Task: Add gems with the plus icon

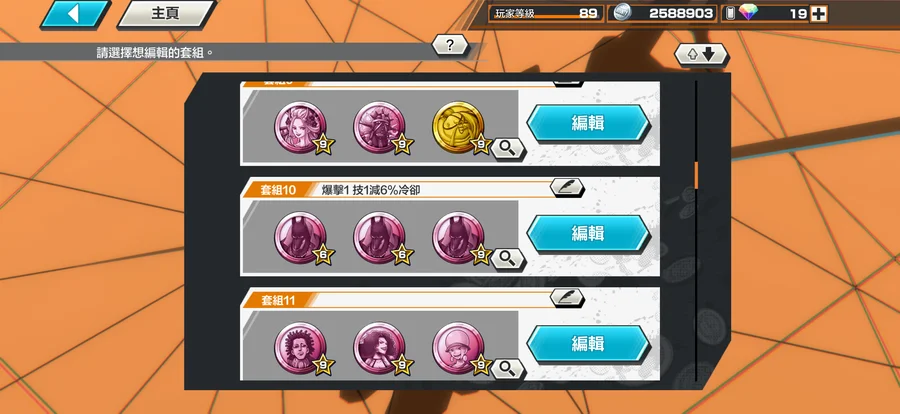Action: [818, 14]
